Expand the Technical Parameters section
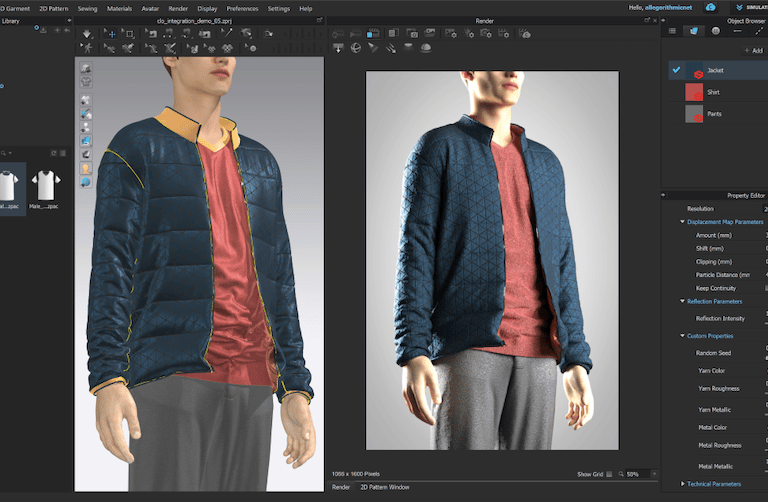This screenshot has height=502, width=768. [683, 484]
